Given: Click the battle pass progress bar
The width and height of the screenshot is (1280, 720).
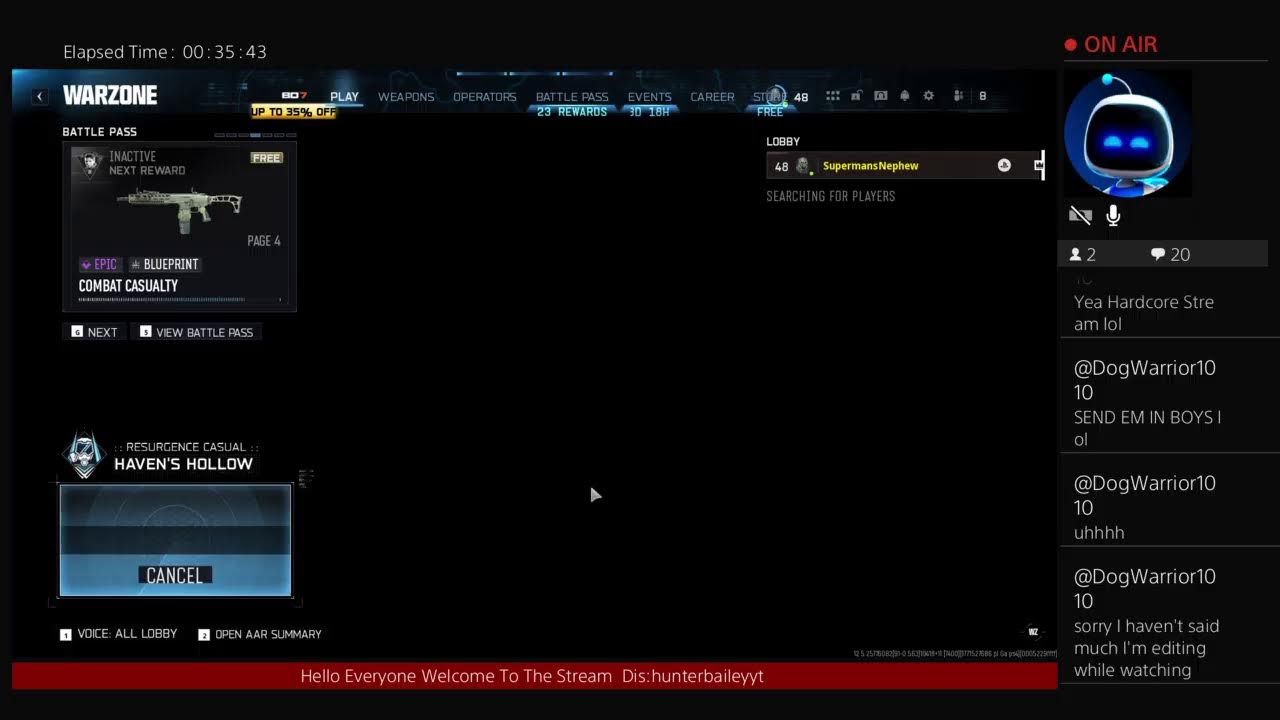Looking at the screenshot, I should click(180, 299).
